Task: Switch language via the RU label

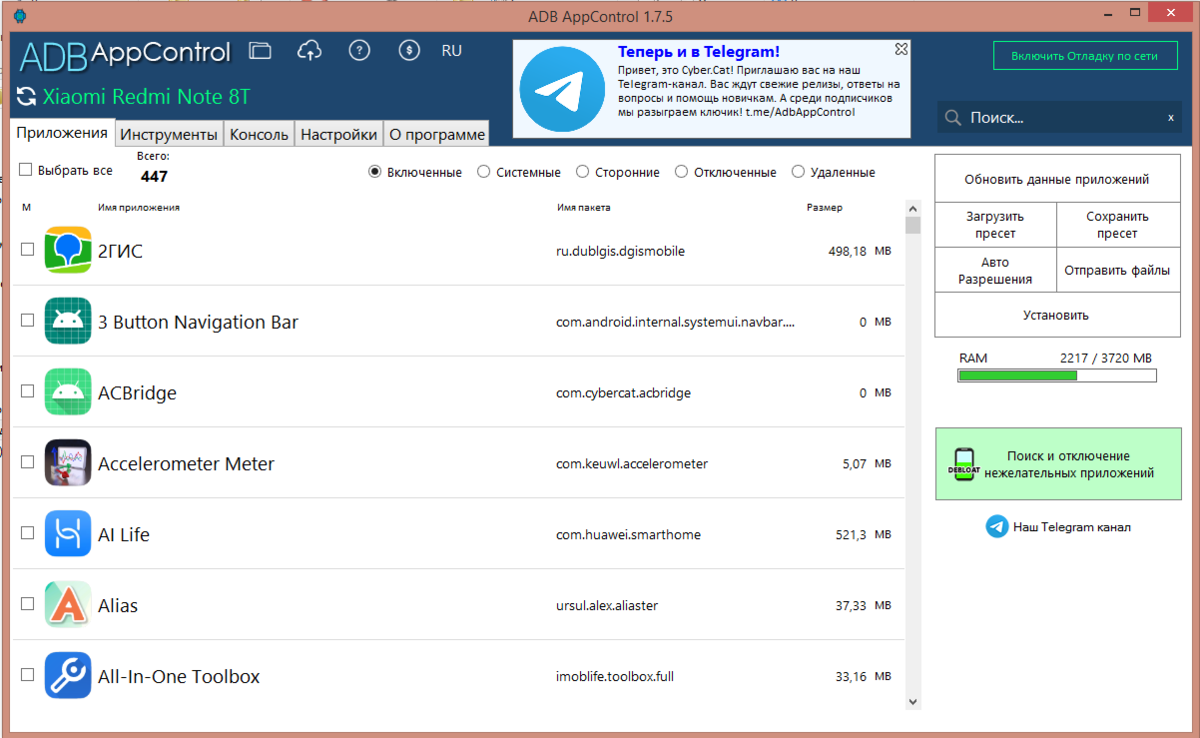Action: [452, 51]
